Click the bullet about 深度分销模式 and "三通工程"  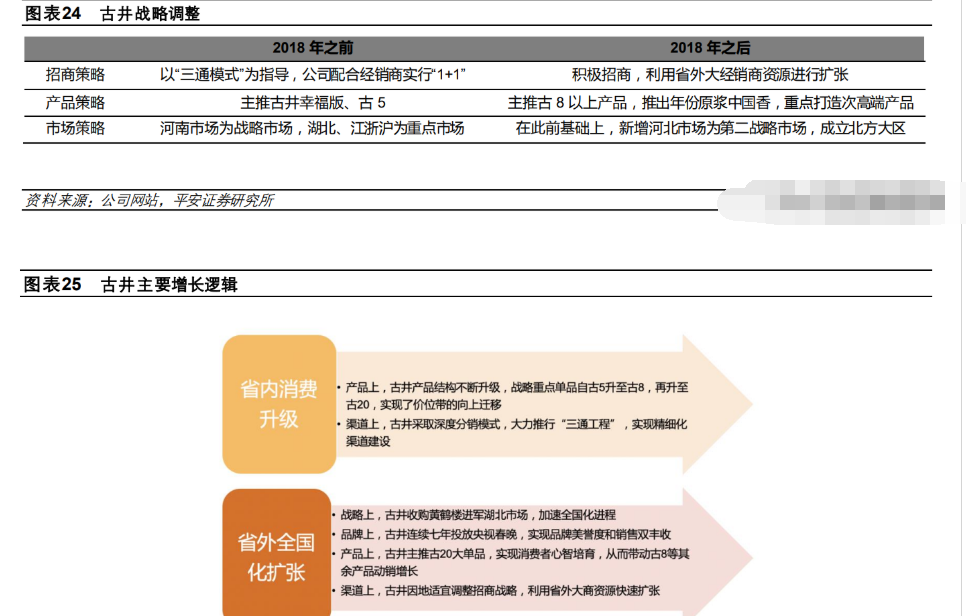tap(512, 432)
